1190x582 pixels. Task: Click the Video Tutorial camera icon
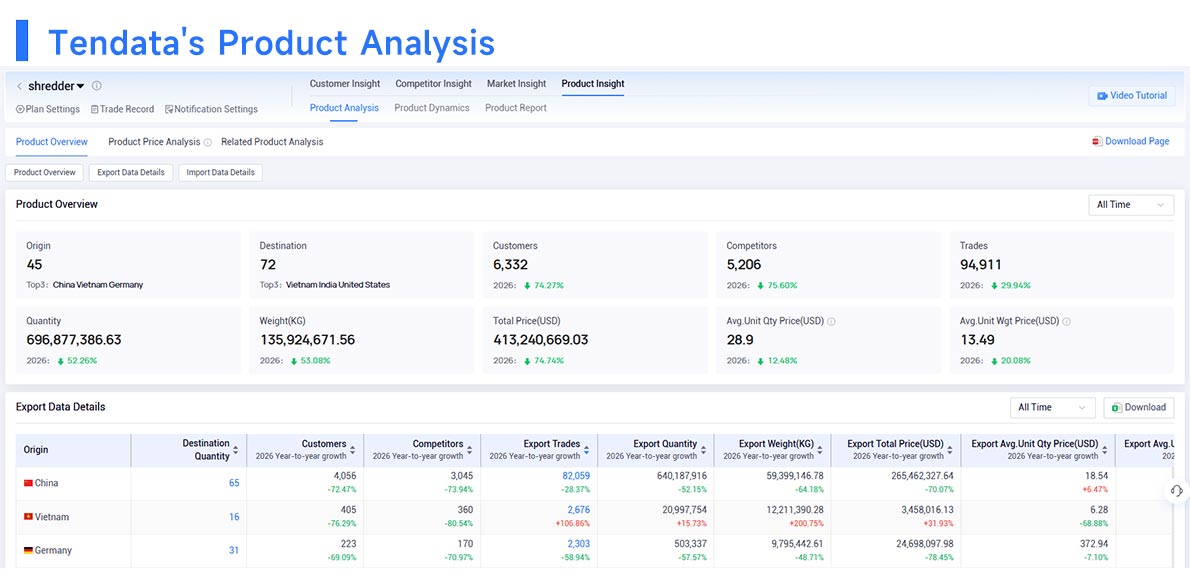1102,96
